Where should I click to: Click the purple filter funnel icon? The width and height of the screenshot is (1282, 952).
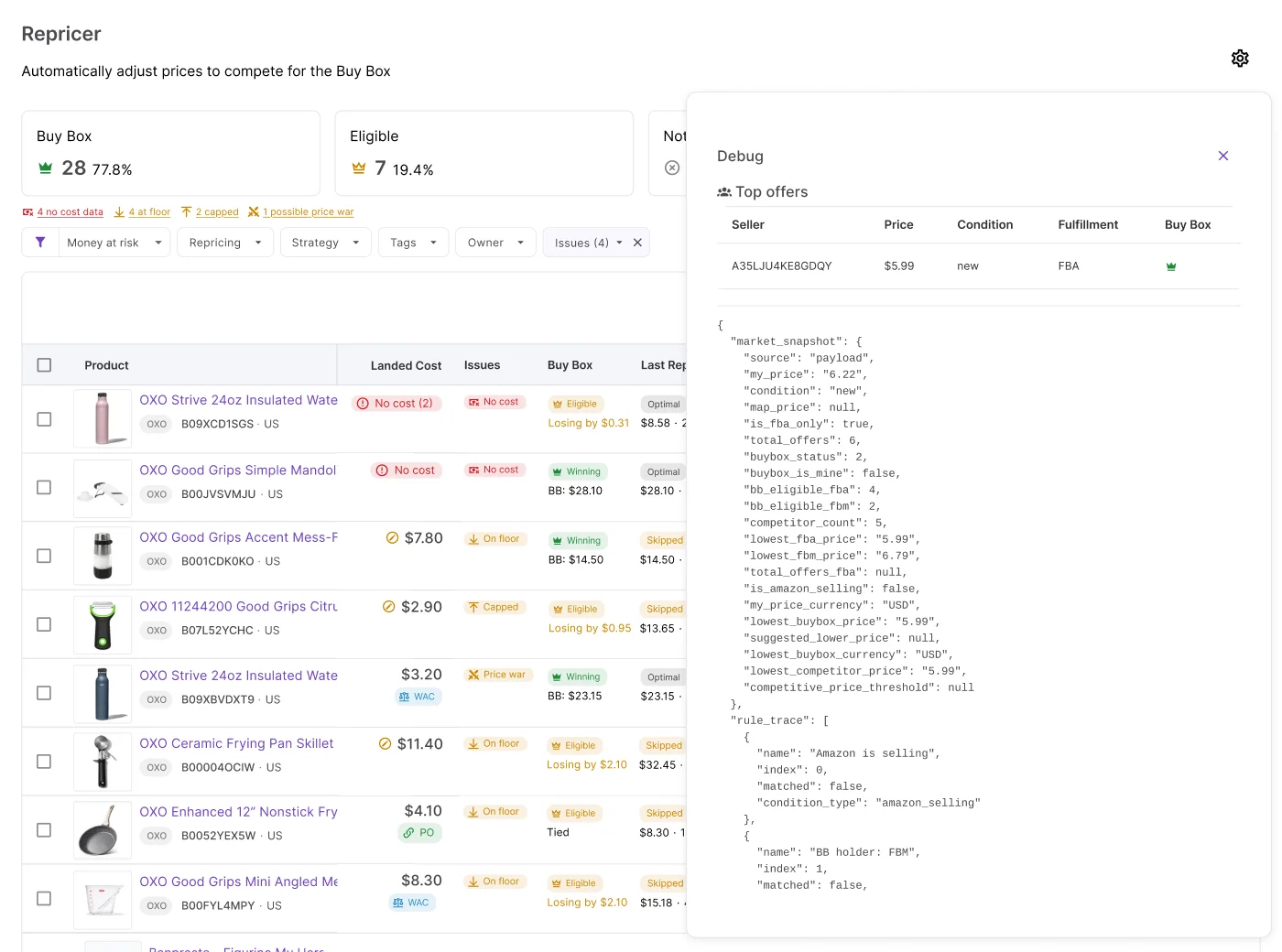pyautogui.click(x=40, y=243)
